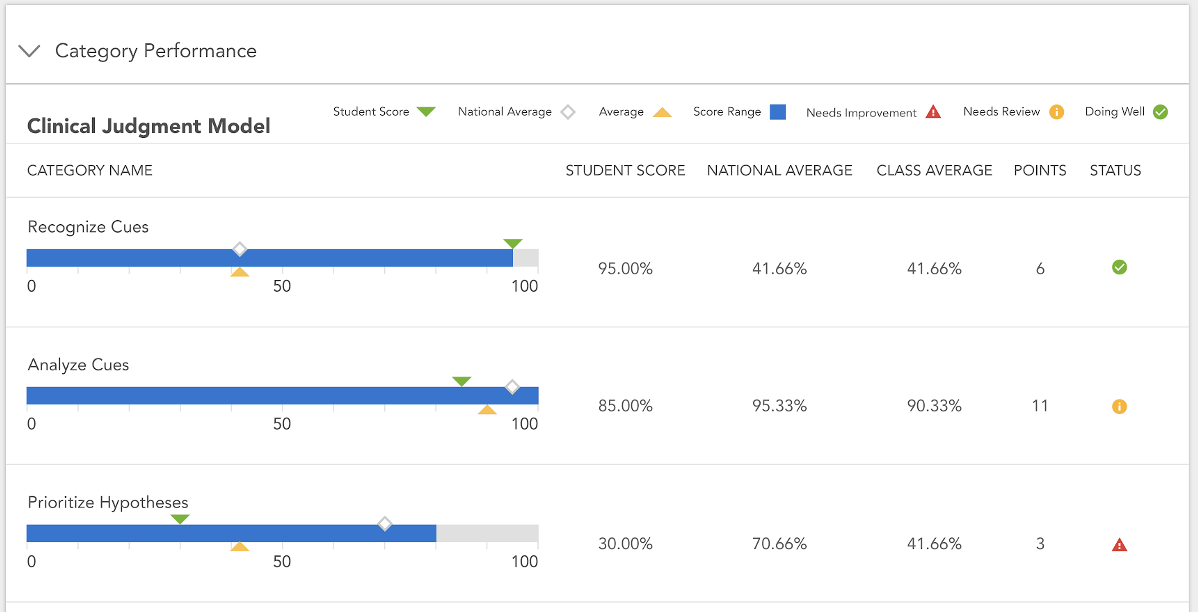Expand details for the Recognize Cues row
The width and height of the screenshot is (1198, 612).
pyautogui.click(x=88, y=227)
